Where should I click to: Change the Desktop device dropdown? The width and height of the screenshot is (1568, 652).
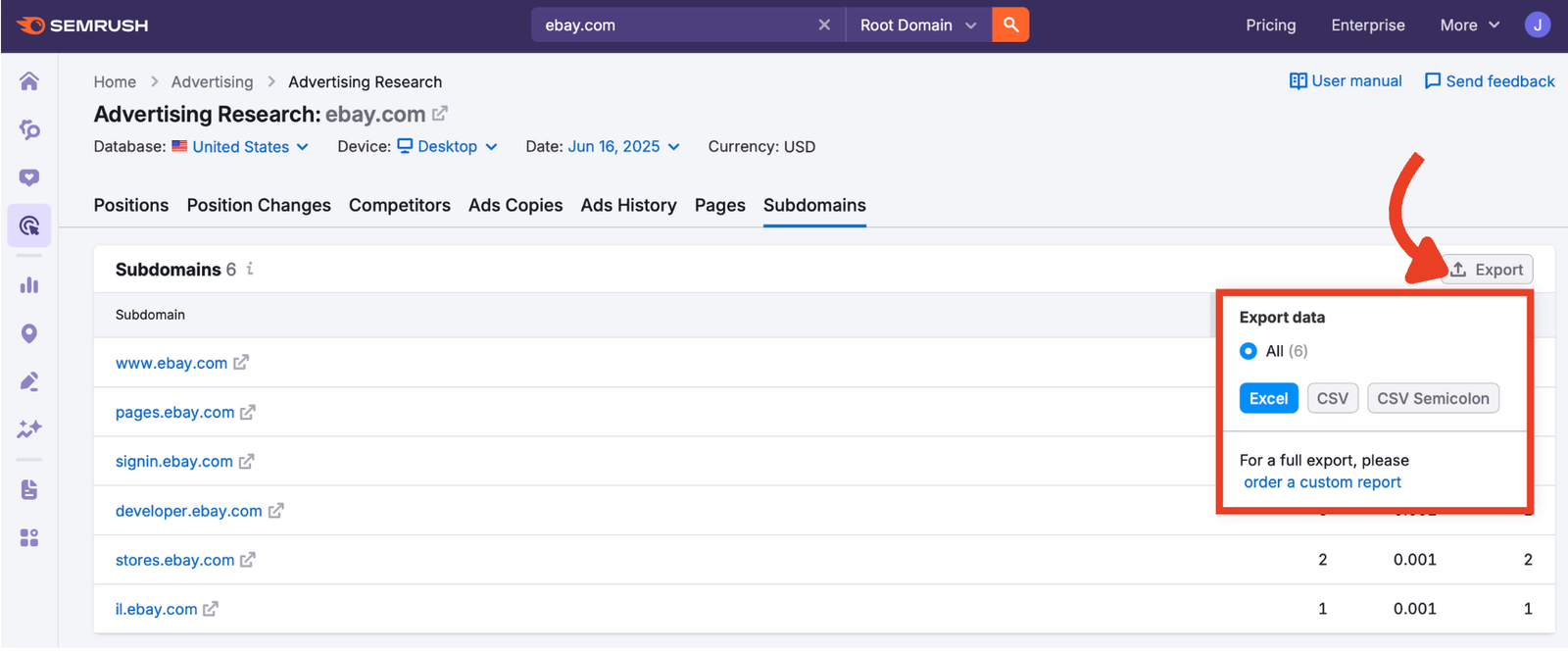(448, 147)
